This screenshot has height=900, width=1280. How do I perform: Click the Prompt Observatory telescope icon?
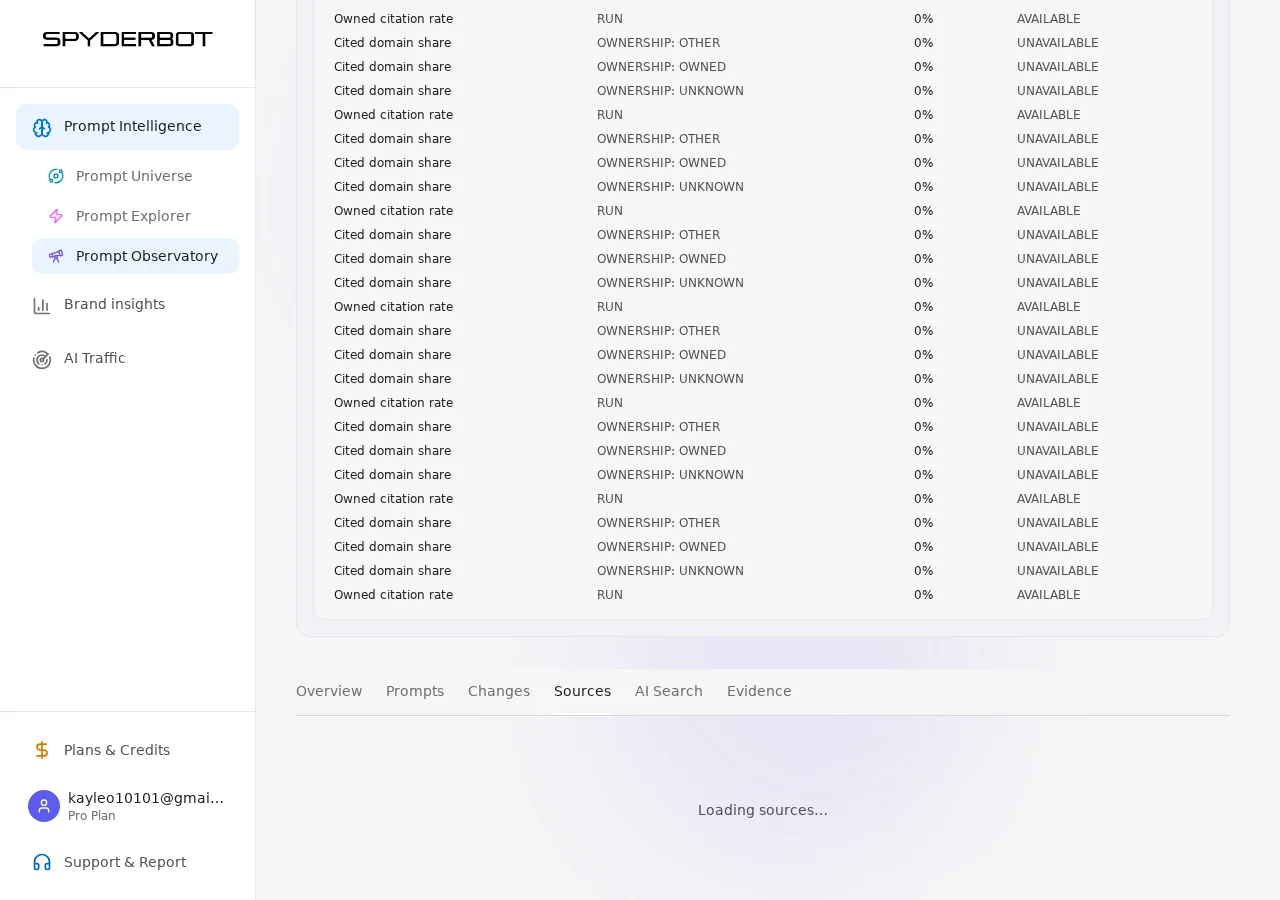point(56,256)
